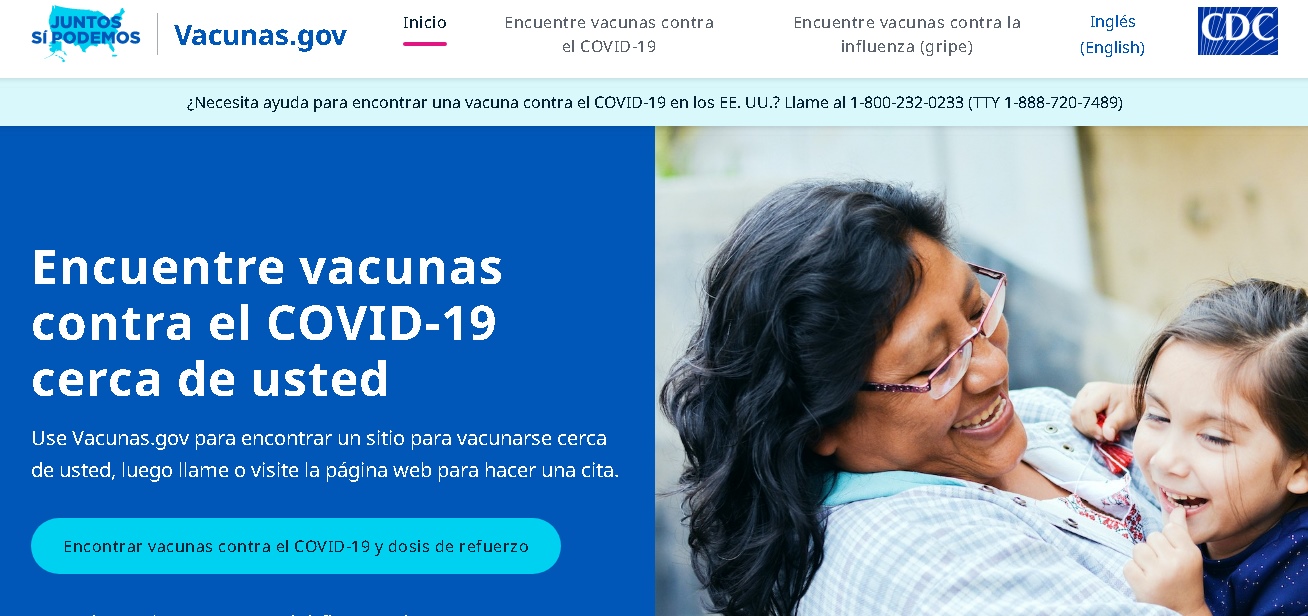
Task: Click the light blue help banner text
Action: [654, 102]
